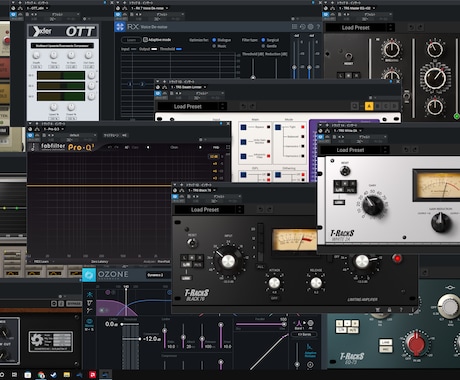Viewport: 460px width, 380px height.
Task: Select Surgical filter type in RX De-noise
Action: point(263,40)
